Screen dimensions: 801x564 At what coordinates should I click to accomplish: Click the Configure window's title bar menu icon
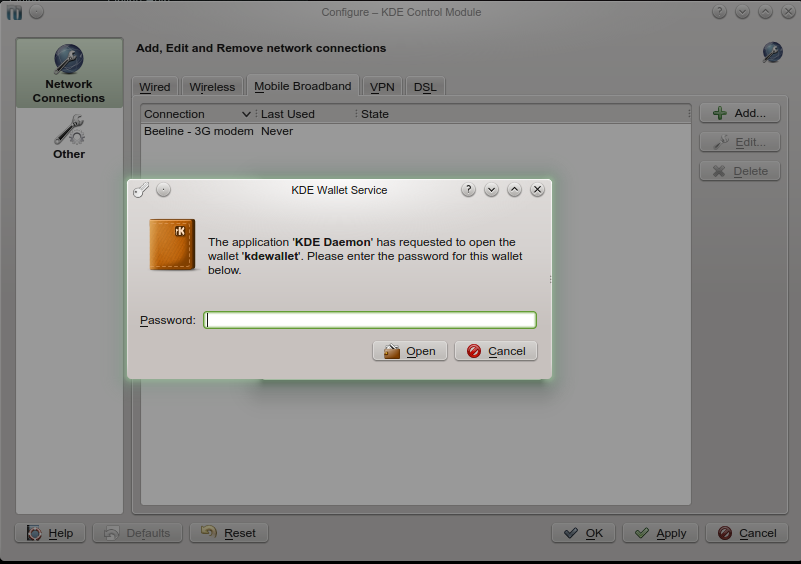pos(14,12)
